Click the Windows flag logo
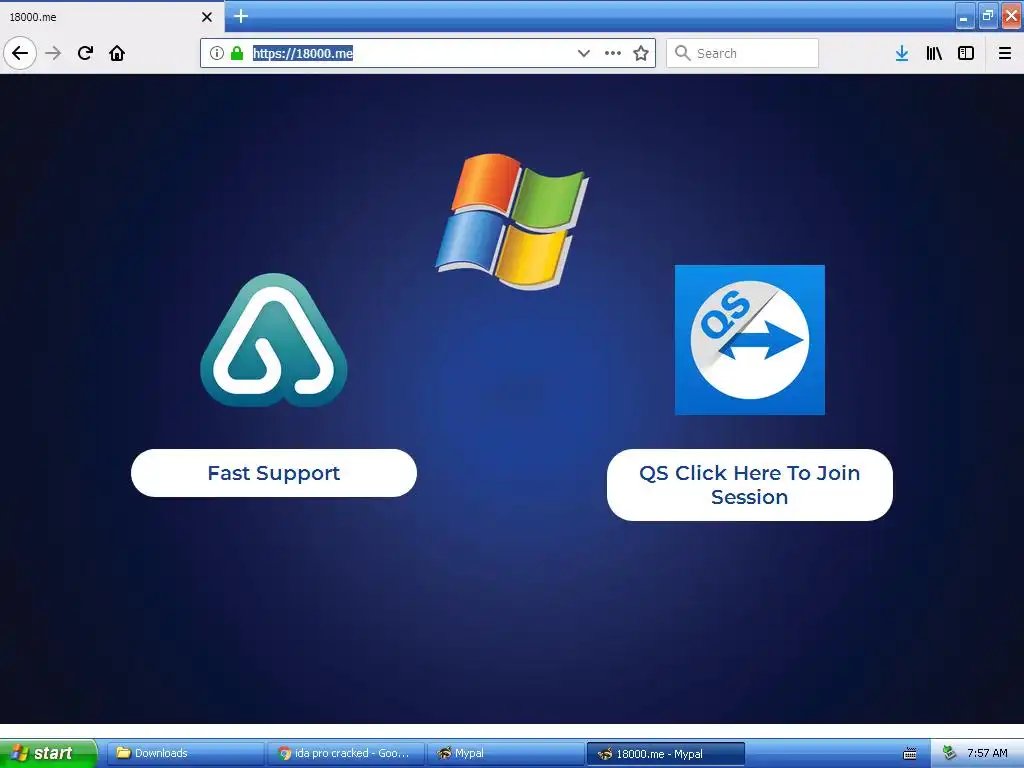Viewport: 1024px width, 768px height. pyautogui.click(x=512, y=221)
